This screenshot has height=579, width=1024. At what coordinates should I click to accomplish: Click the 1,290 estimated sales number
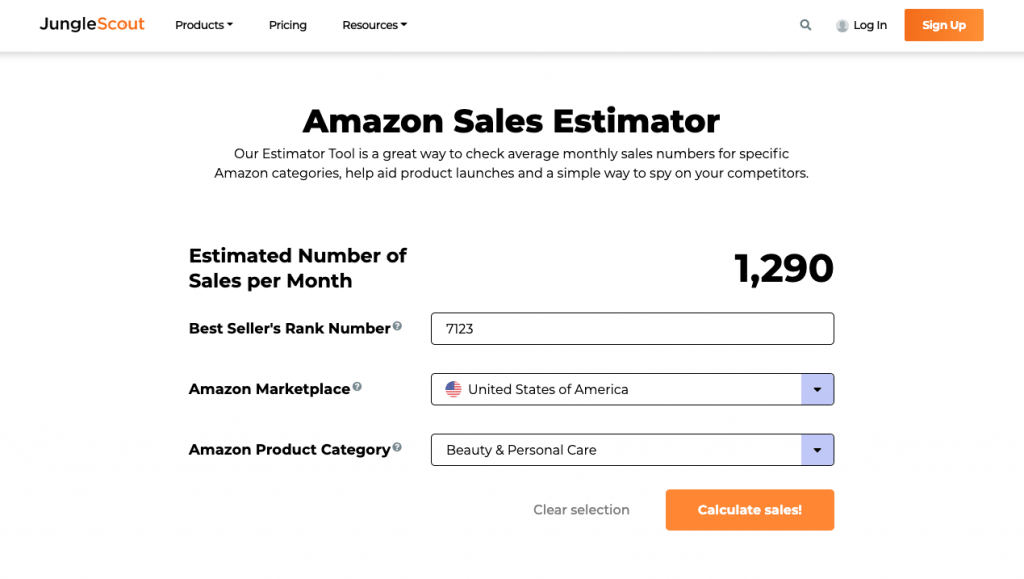[x=784, y=268]
